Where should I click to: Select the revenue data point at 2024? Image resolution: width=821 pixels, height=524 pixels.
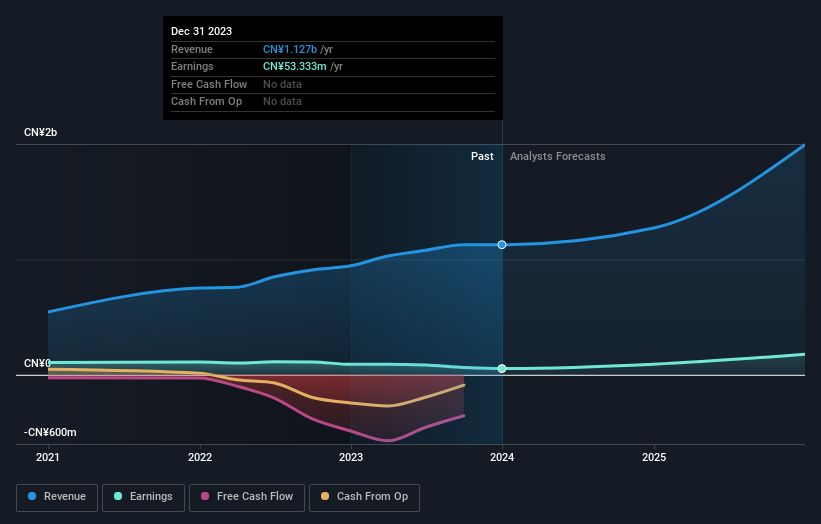tap(502, 244)
